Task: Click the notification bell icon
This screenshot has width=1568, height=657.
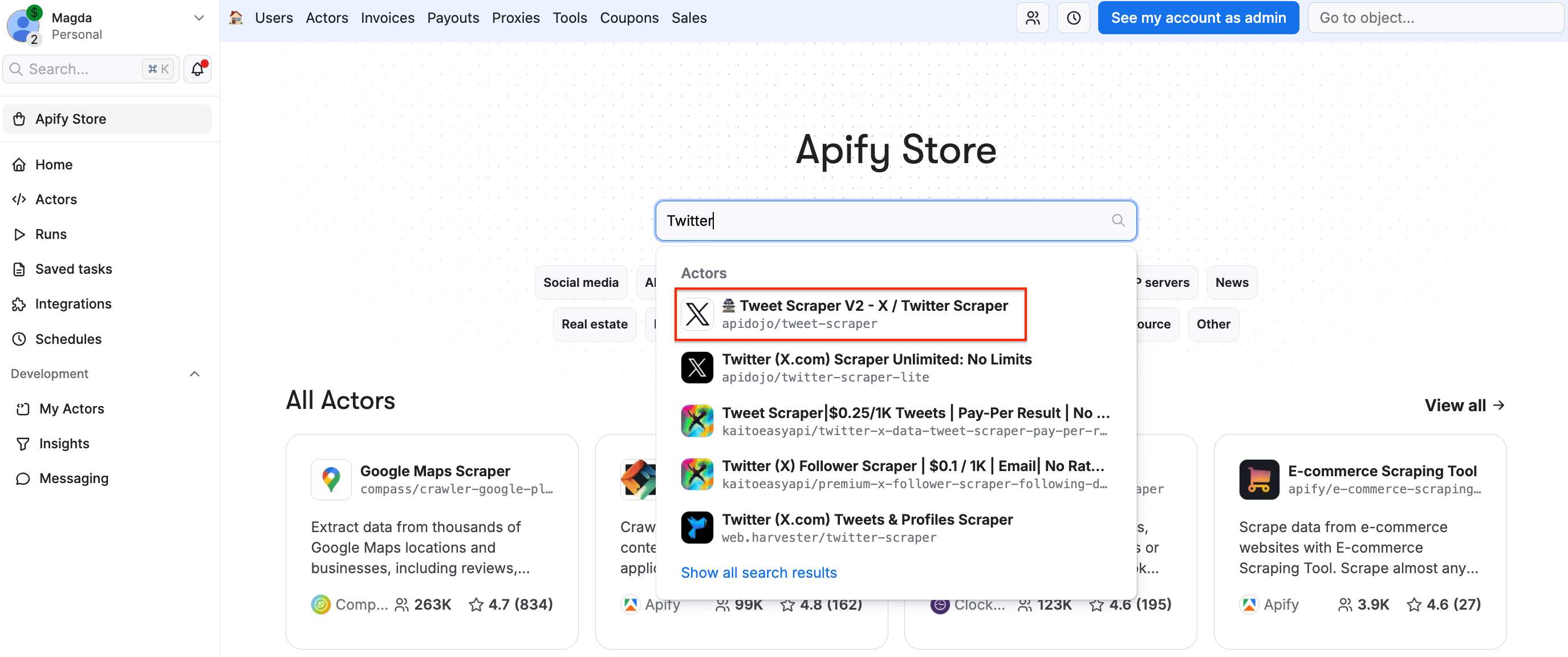Action: tap(197, 69)
